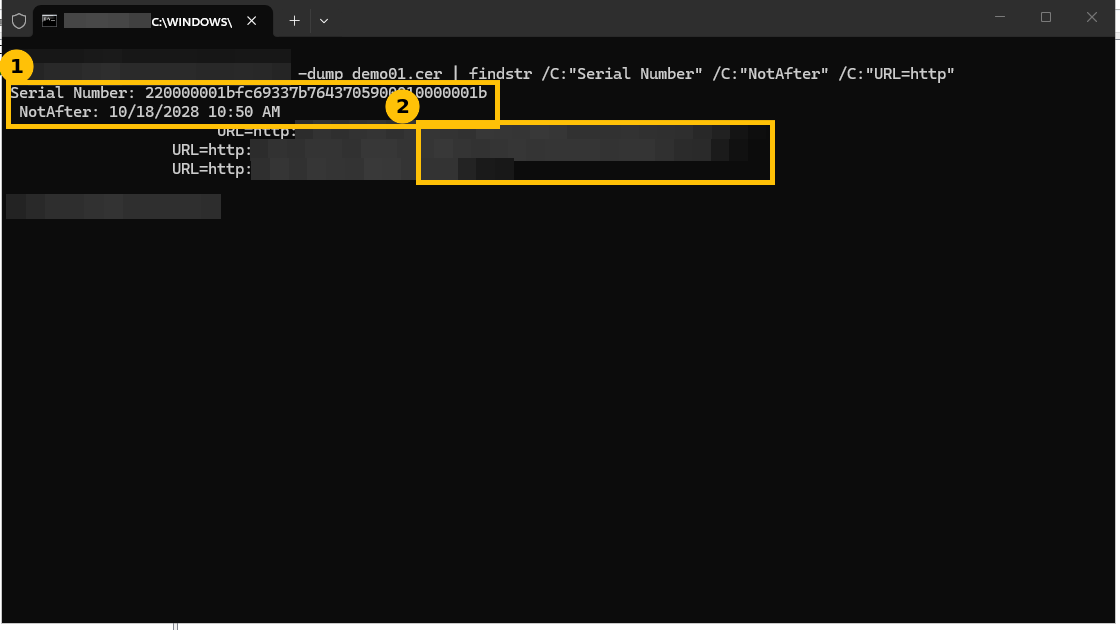
Task: Click the findstr command line text
Action: coord(626,74)
